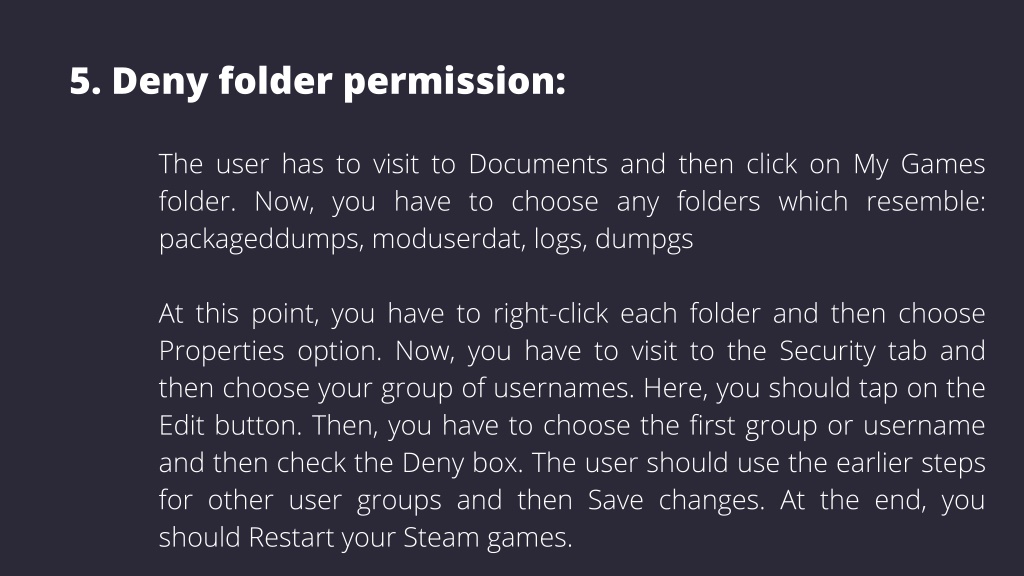Click the word "usernames."
Screen dimensions: 1024x576
[x=564, y=389]
